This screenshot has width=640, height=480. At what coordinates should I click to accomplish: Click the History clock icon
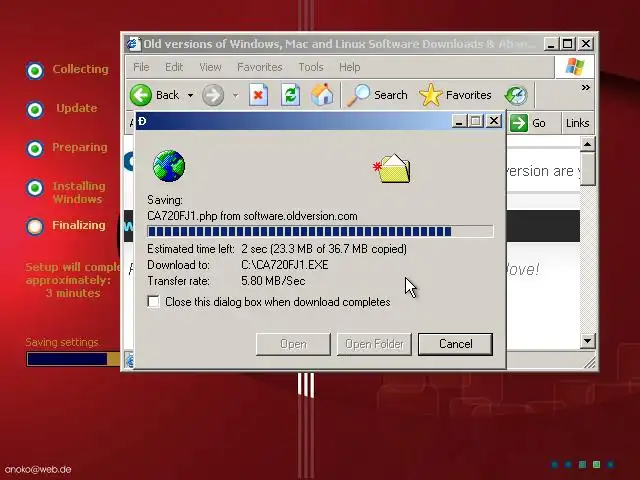pyautogui.click(x=516, y=95)
